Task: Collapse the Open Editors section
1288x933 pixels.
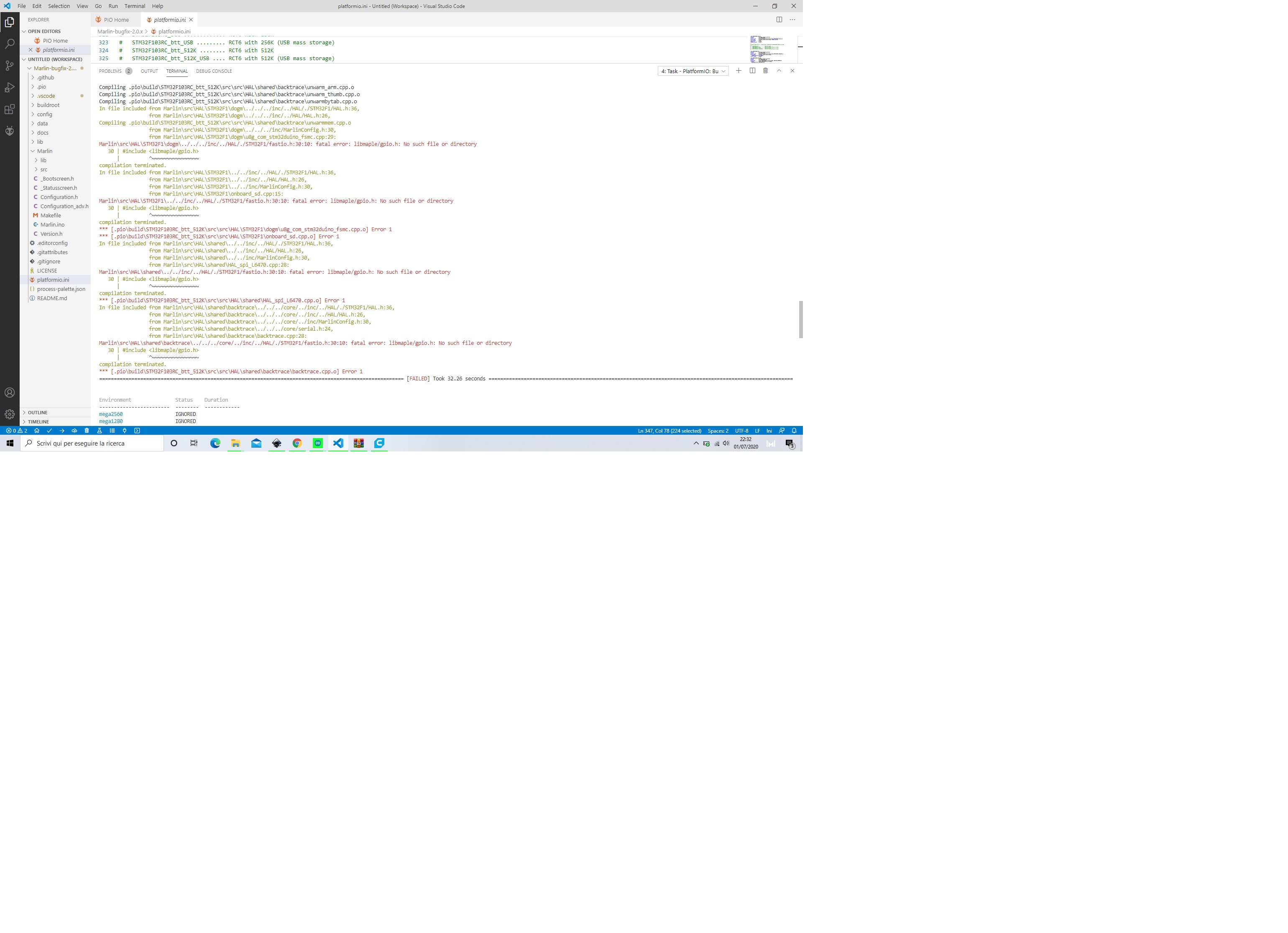Action: (x=55, y=32)
